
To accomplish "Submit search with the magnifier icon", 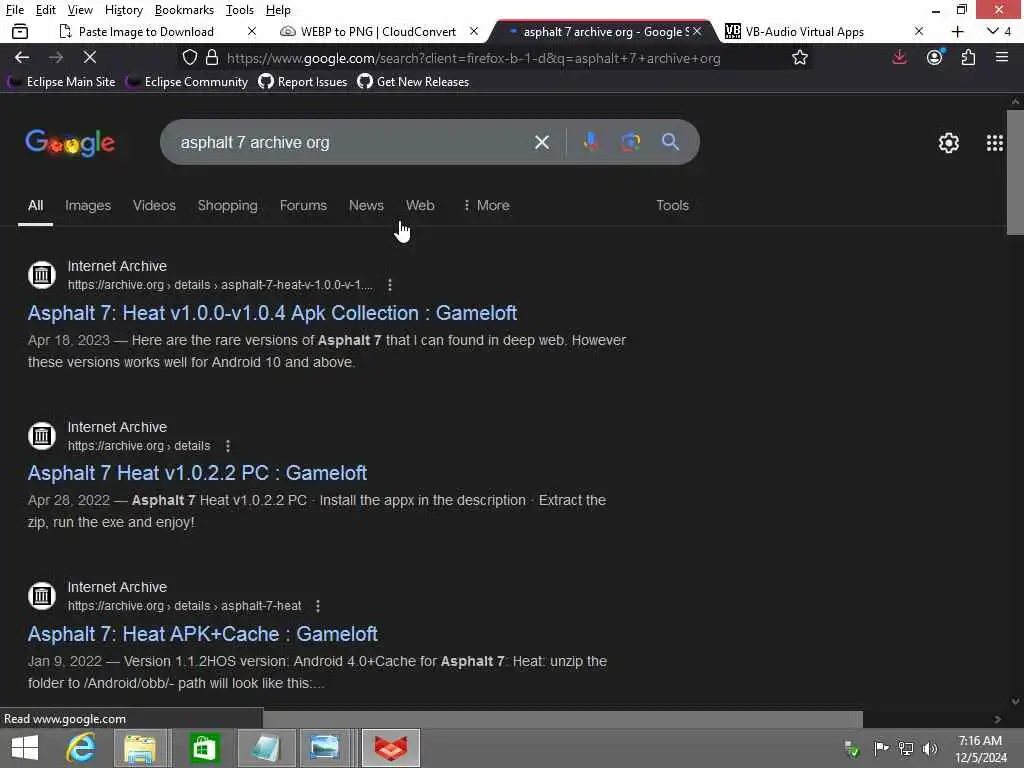I will (670, 142).
